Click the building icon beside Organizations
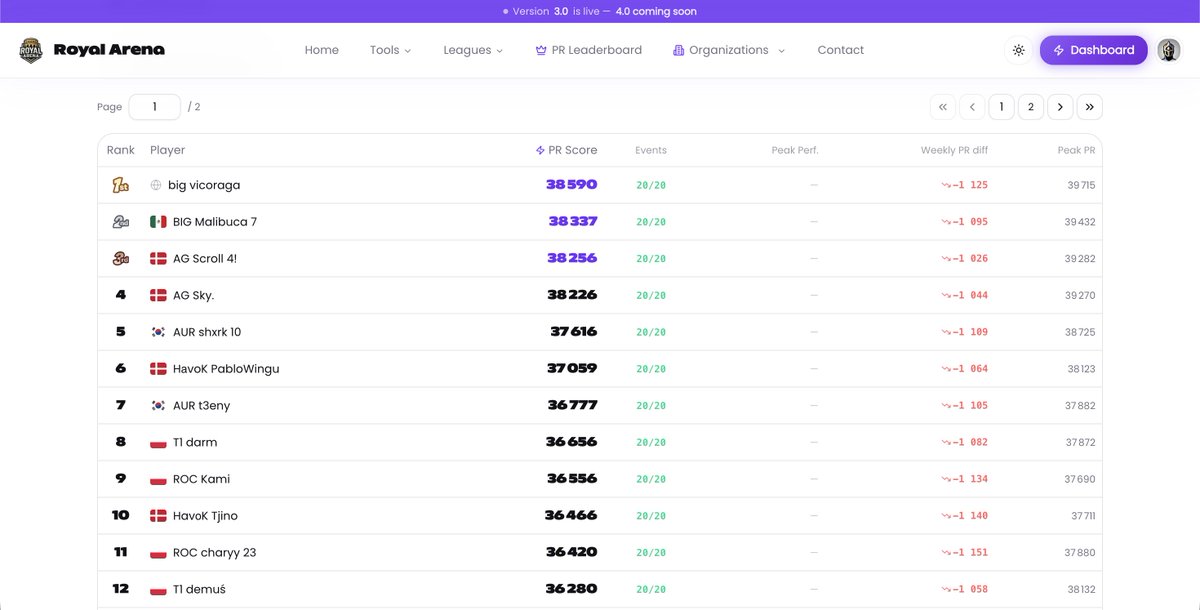 pyautogui.click(x=678, y=50)
